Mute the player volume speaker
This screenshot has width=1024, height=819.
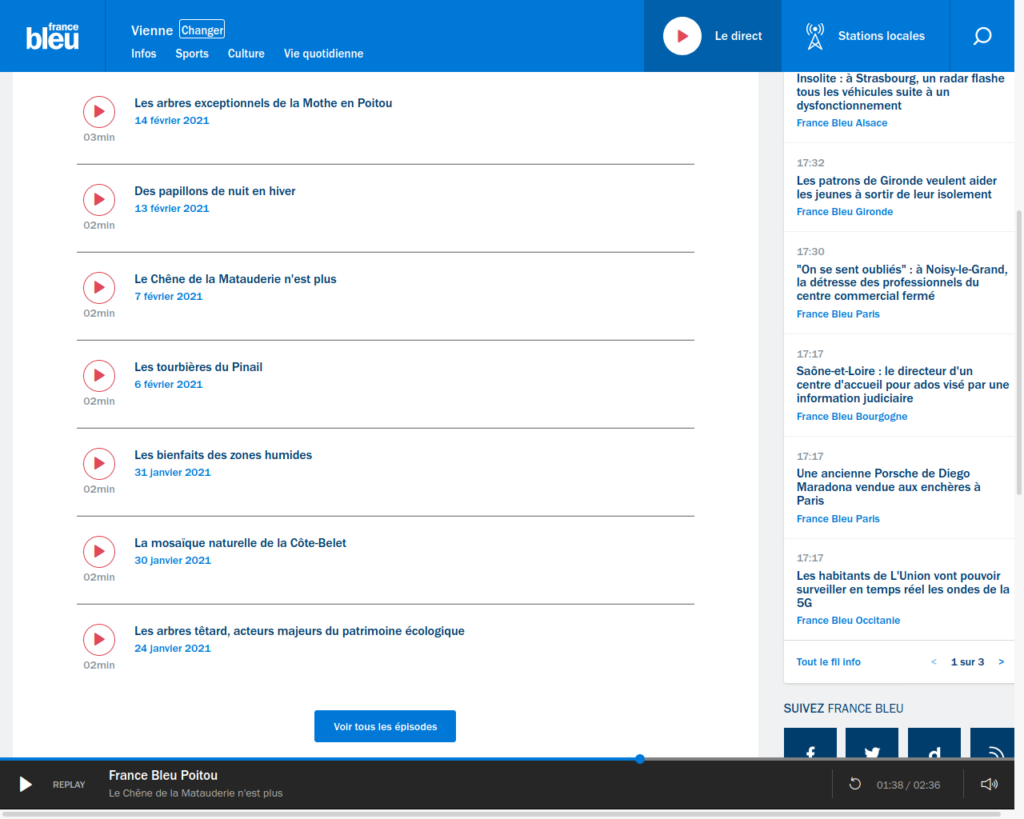coord(989,784)
